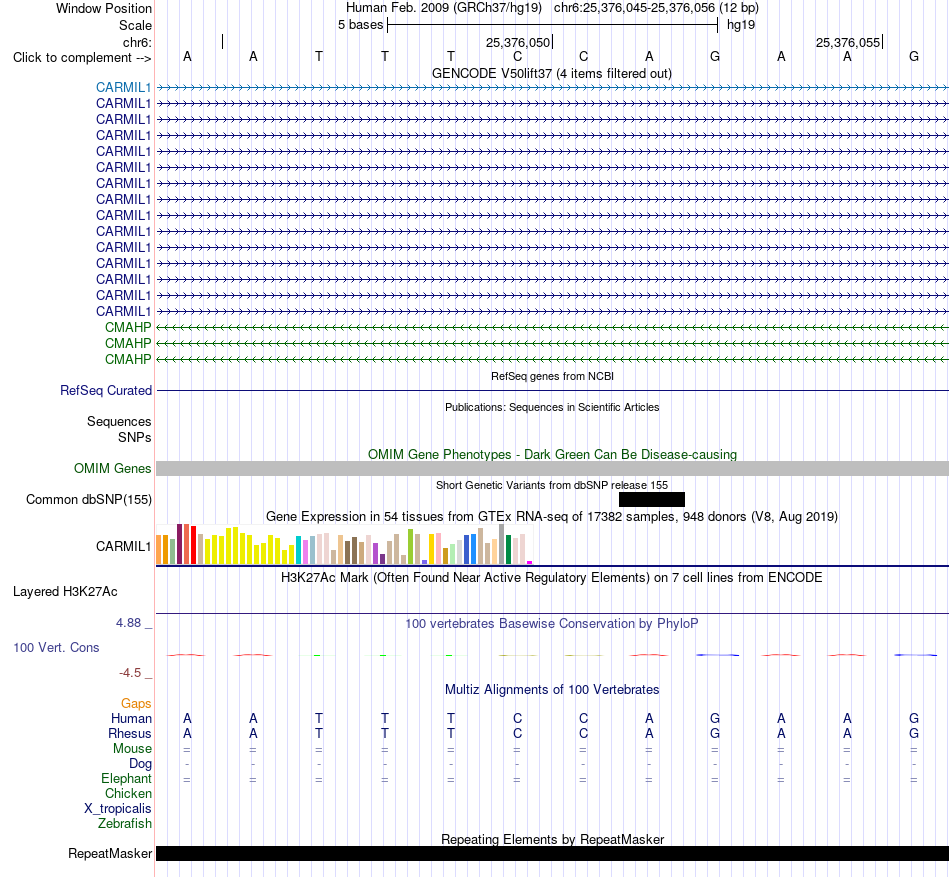Click the 'Window Position' label

[104, 8]
